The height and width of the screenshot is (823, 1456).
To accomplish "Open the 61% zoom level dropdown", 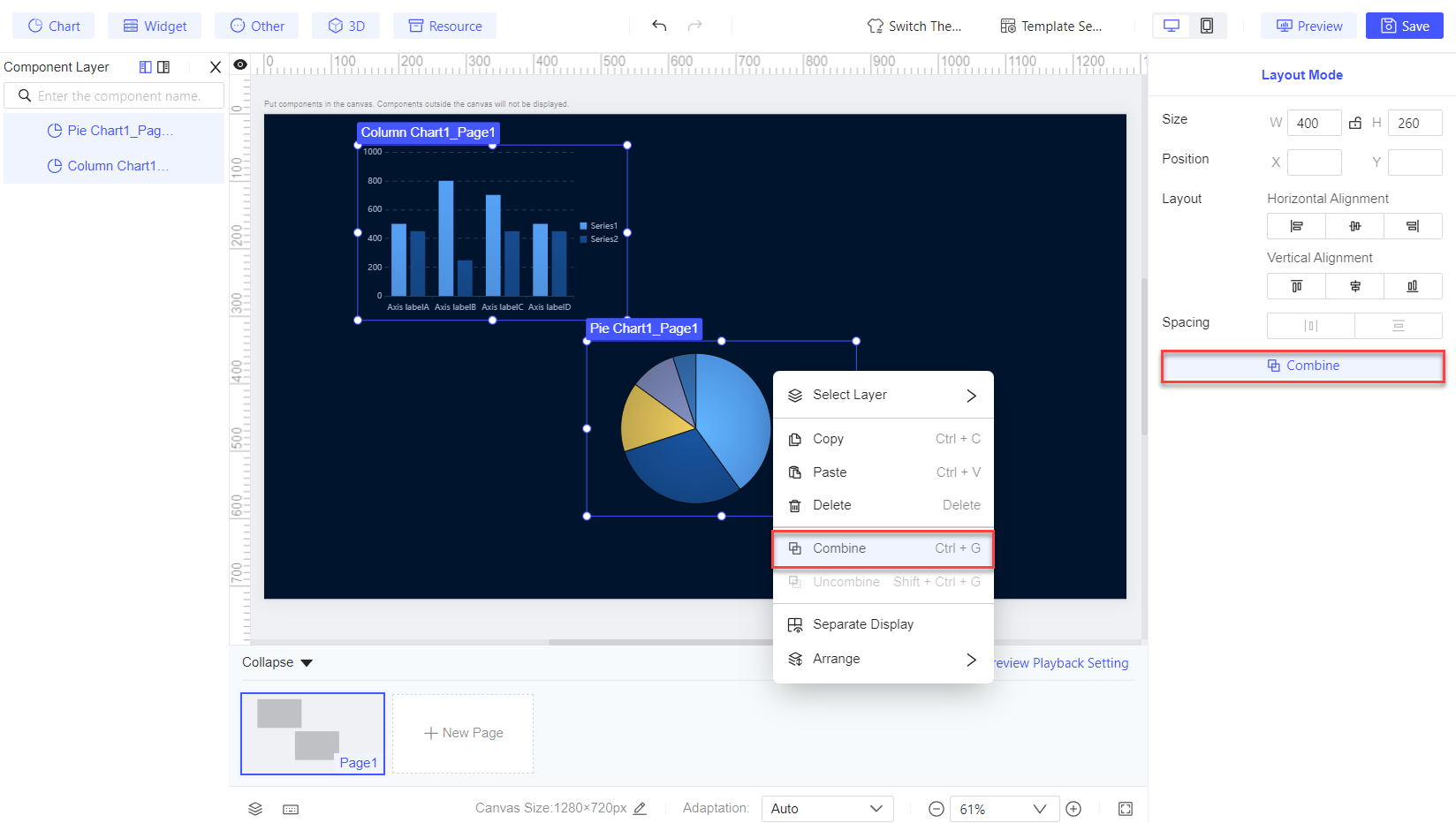I will pyautogui.click(x=1005, y=809).
